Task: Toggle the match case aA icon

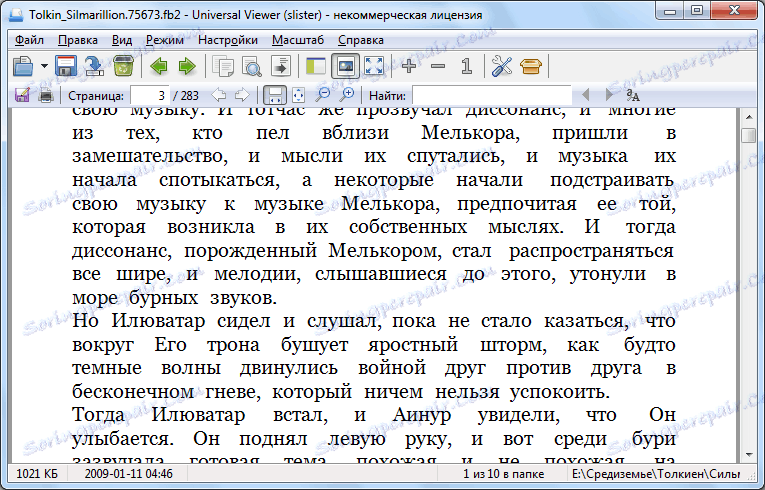Action: pos(633,95)
